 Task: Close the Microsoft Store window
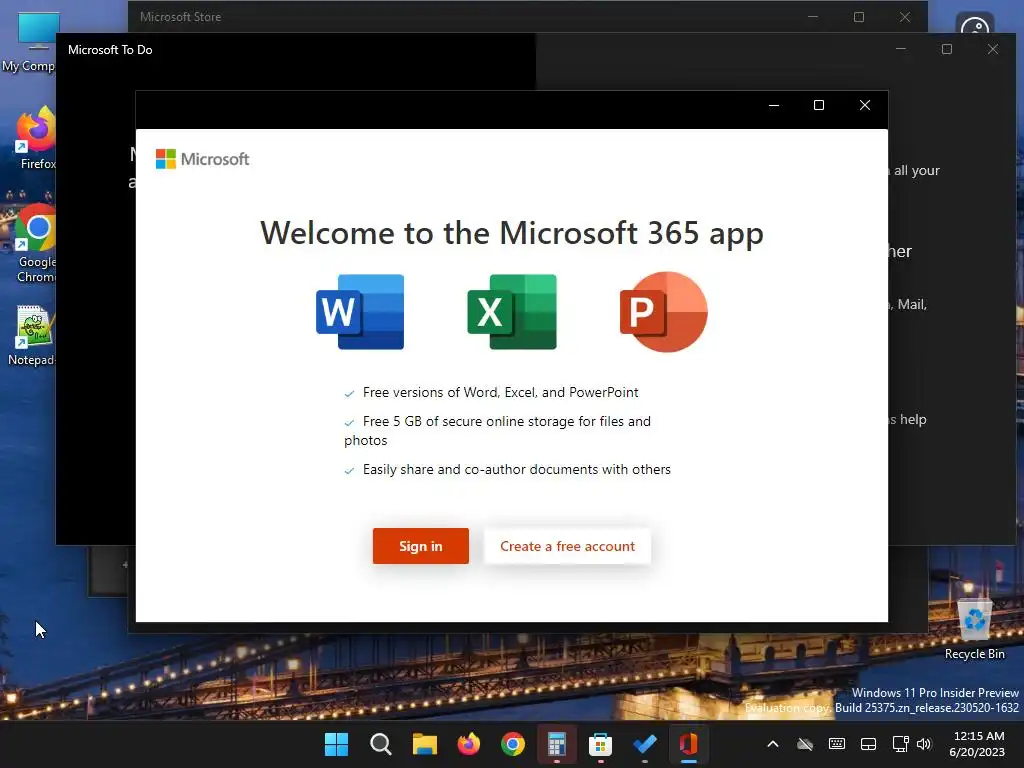[x=905, y=17]
